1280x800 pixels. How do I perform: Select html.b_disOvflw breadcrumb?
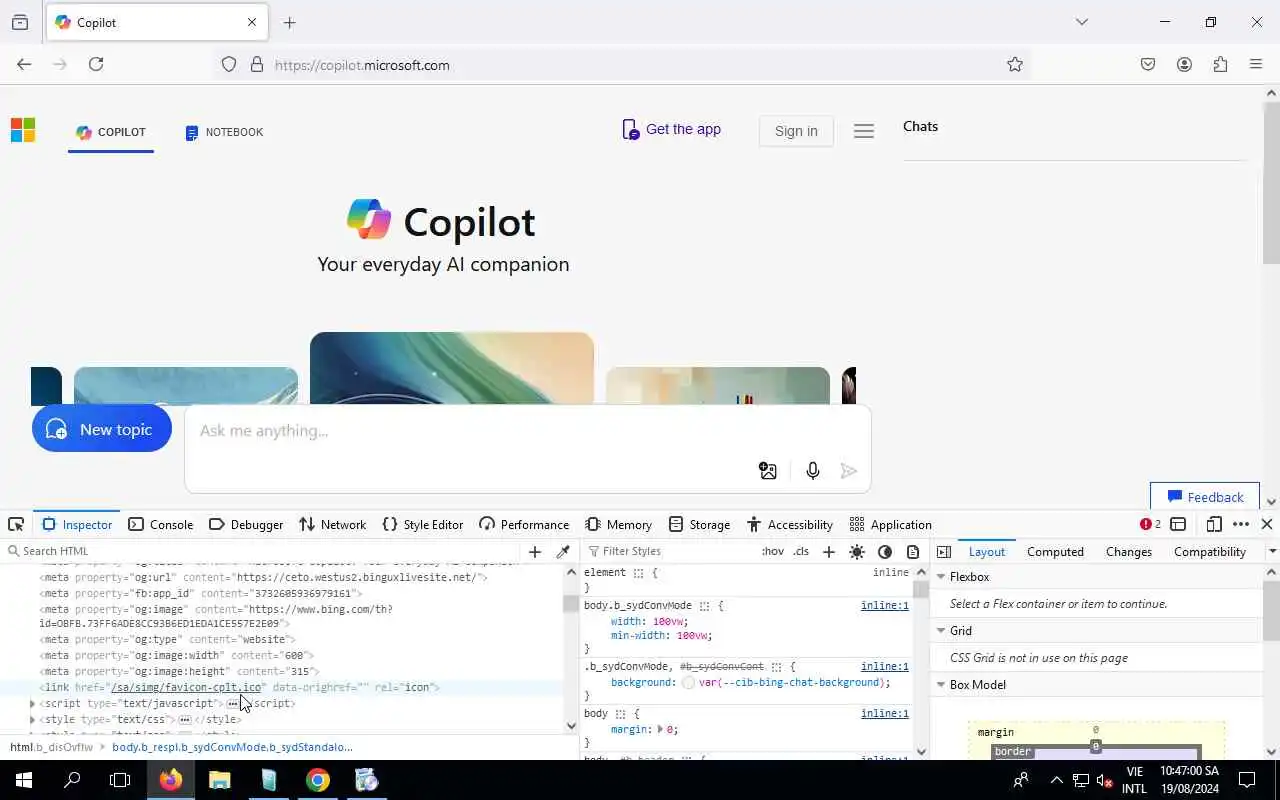click(x=51, y=747)
